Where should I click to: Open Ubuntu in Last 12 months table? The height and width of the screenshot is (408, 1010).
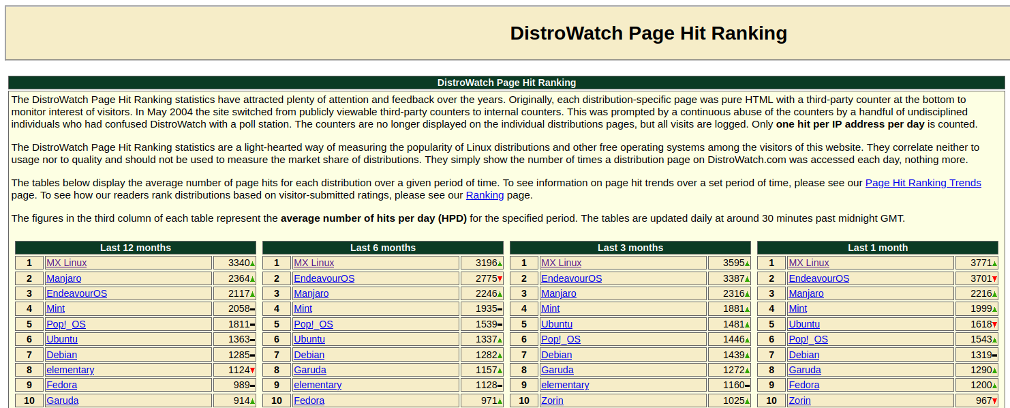point(62,339)
